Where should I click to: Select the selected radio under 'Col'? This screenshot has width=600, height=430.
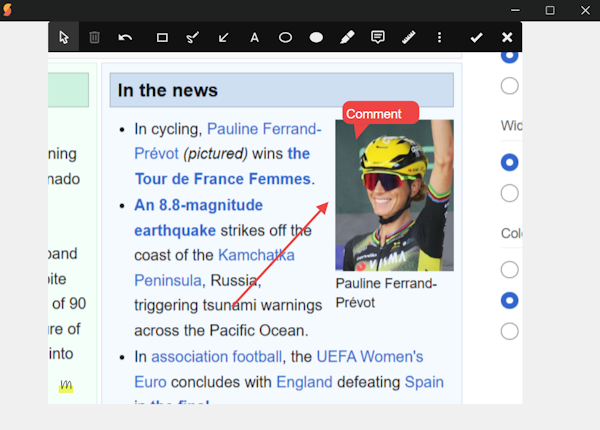pyautogui.click(x=509, y=300)
